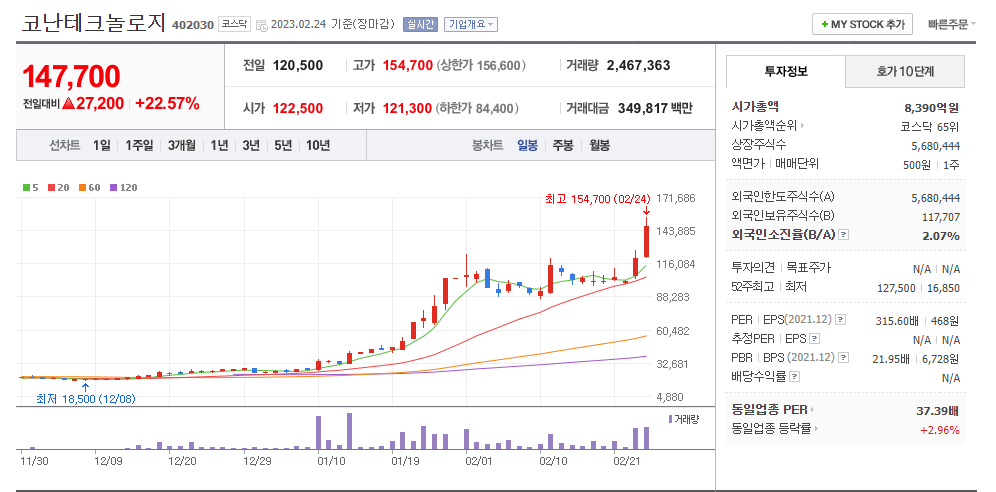The height and width of the screenshot is (492, 996).
Task: Click the 동일업종 등락률 value +2.96%
Action: click(x=940, y=430)
